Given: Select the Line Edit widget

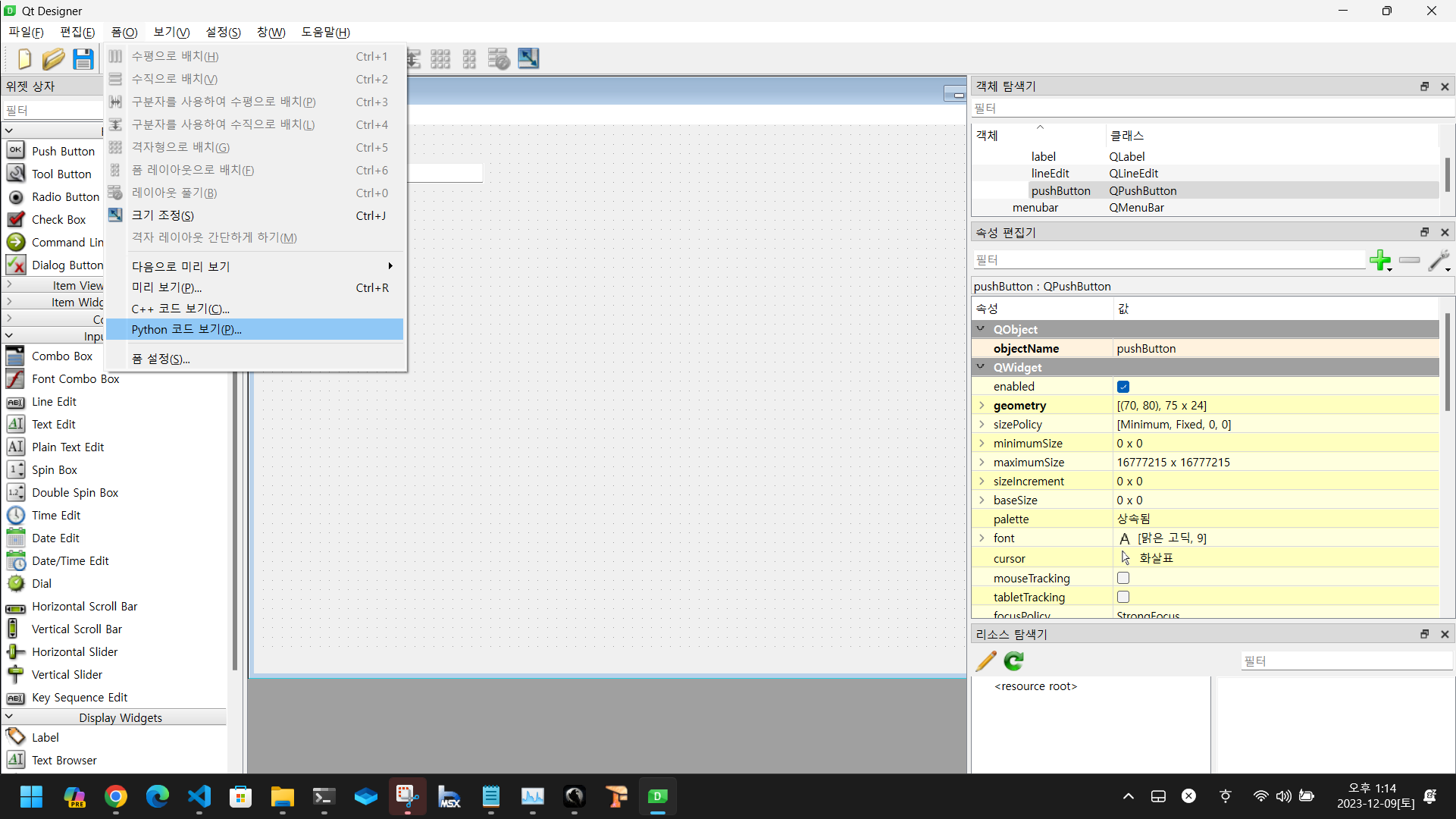Looking at the screenshot, I should point(54,401).
